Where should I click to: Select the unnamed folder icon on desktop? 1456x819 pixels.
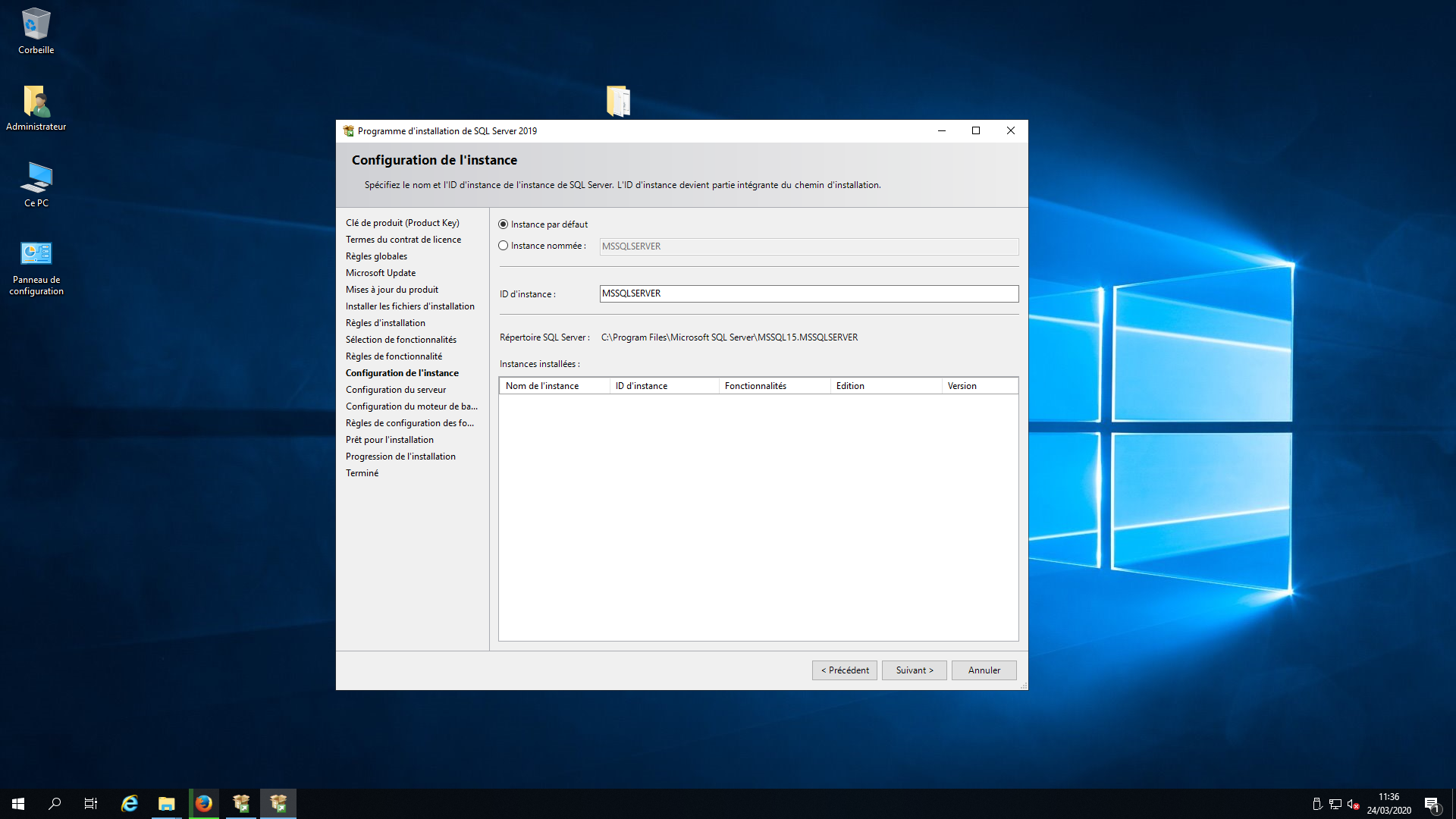tap(618, 101)
